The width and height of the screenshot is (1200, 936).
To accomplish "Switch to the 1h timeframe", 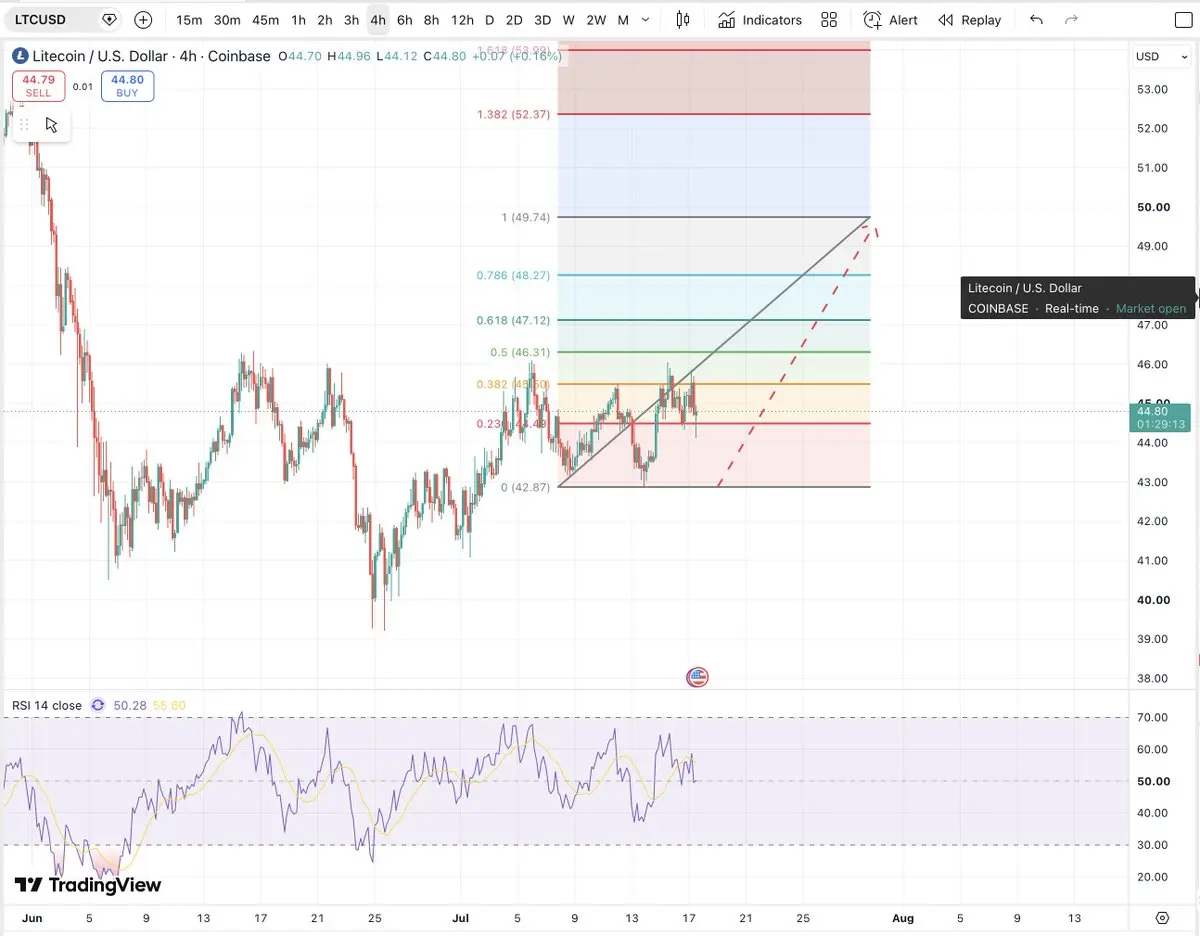I will 299,20.
